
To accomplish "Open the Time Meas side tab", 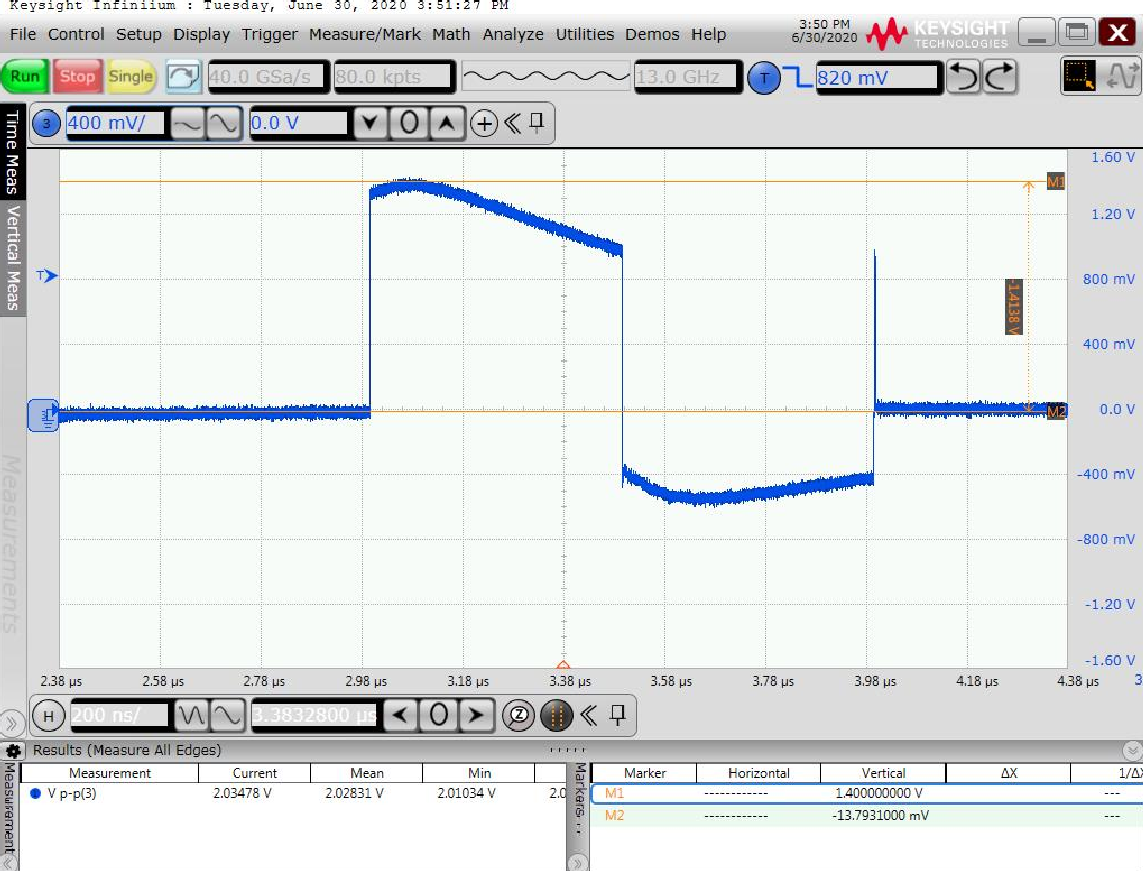I will click(12, 152).
